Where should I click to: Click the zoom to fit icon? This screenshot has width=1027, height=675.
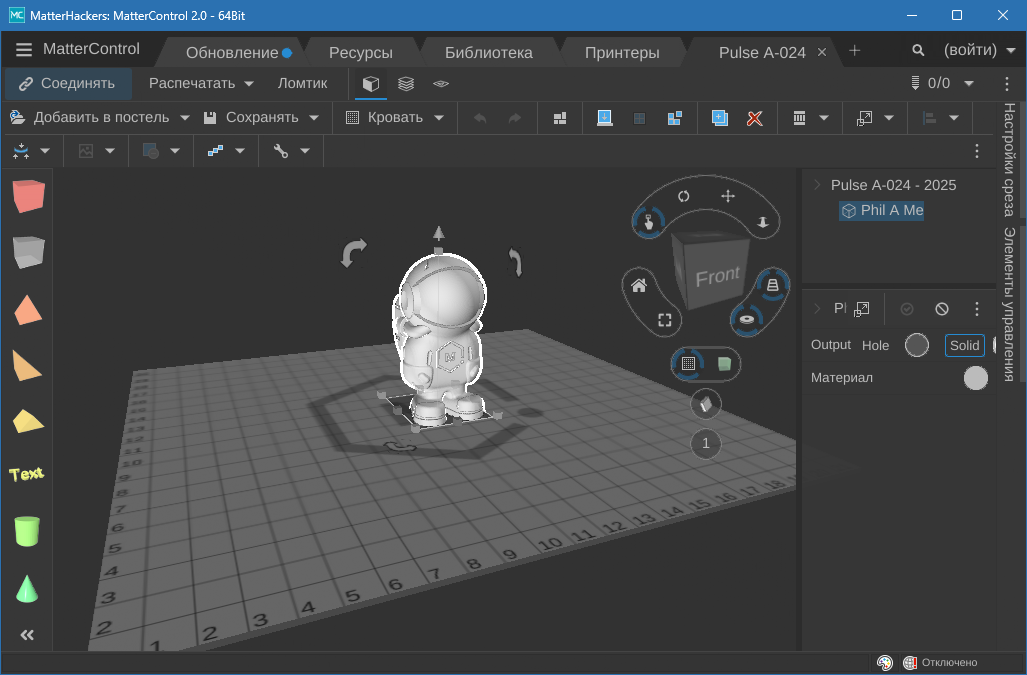point(665,319)
